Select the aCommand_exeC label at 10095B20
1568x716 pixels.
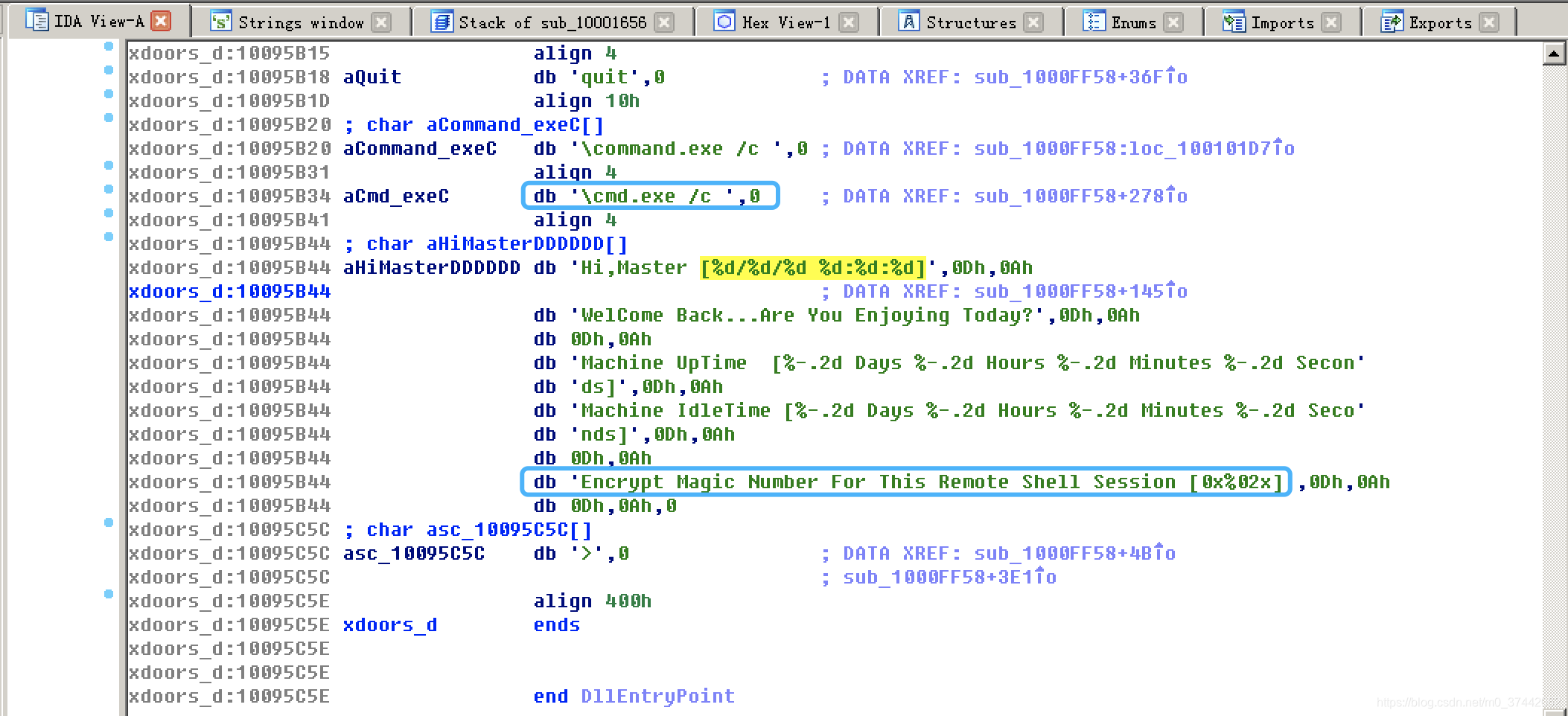pyautogui.click(x=419, y=148)
